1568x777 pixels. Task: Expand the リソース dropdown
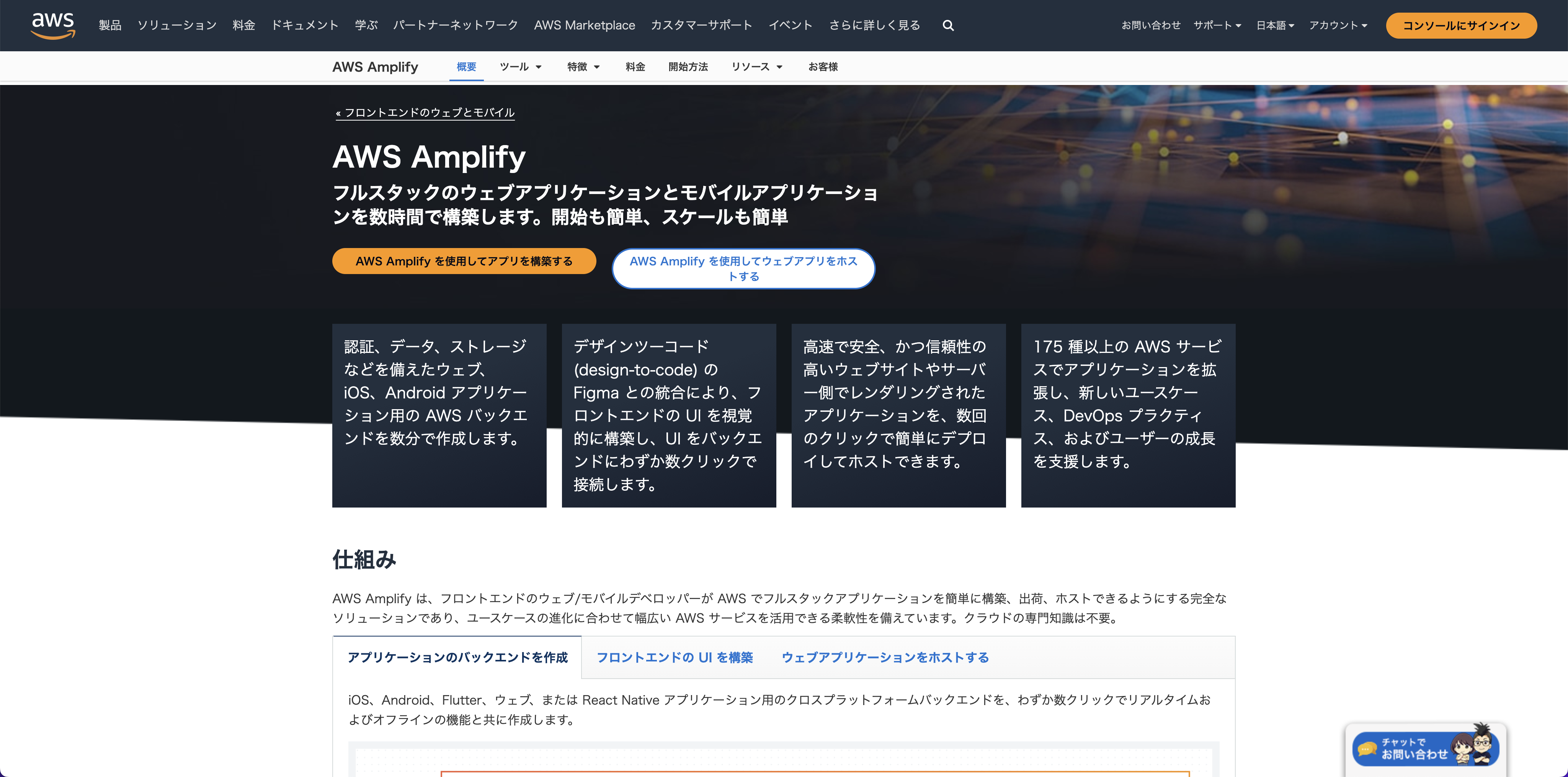point(756,67)
